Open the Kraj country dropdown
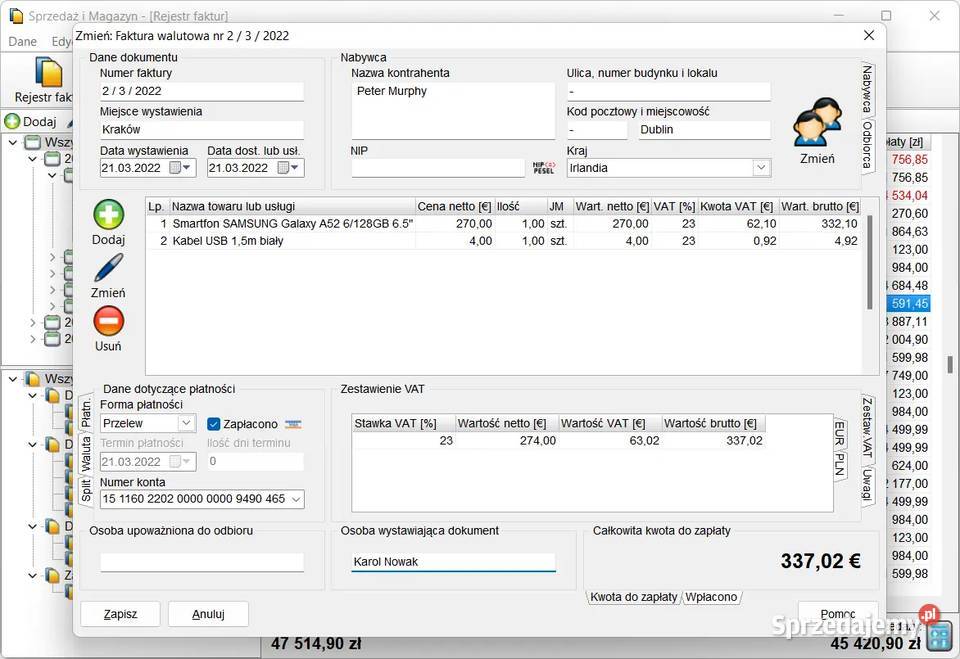 pyautogui.click(x=761, y=168)
